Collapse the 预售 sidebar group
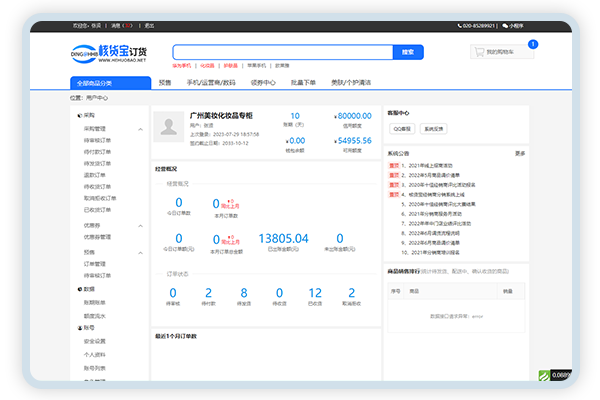 tap(139, 252)
